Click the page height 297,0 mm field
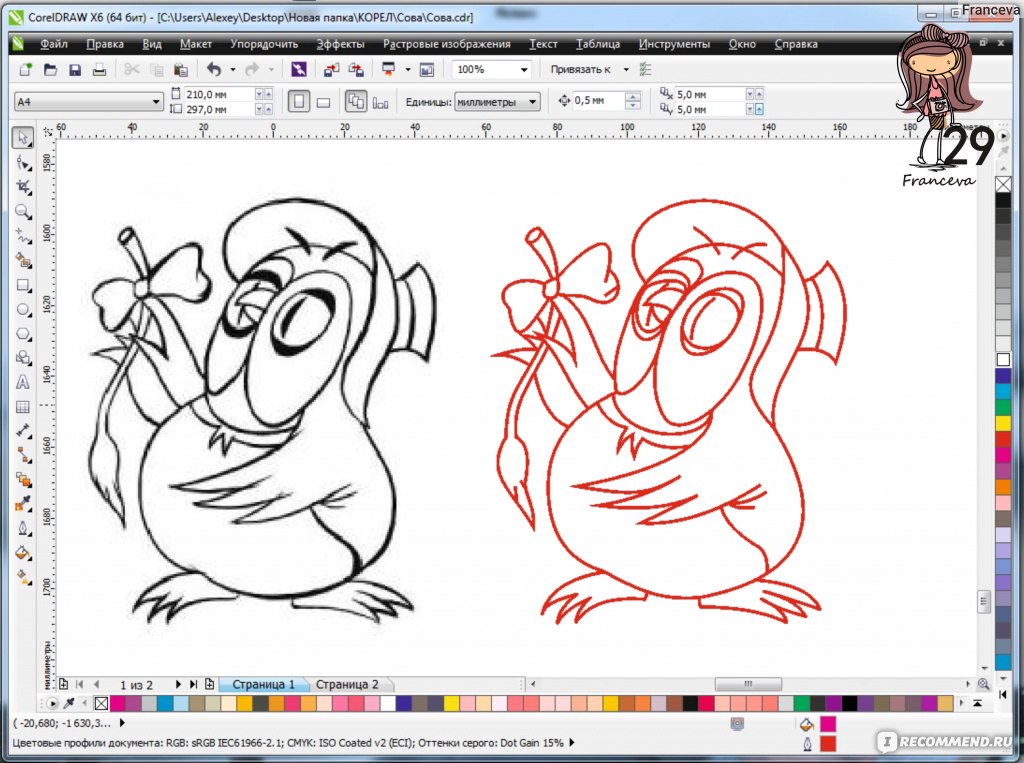Screen dimensions: 1024x763 coord(219,109)
